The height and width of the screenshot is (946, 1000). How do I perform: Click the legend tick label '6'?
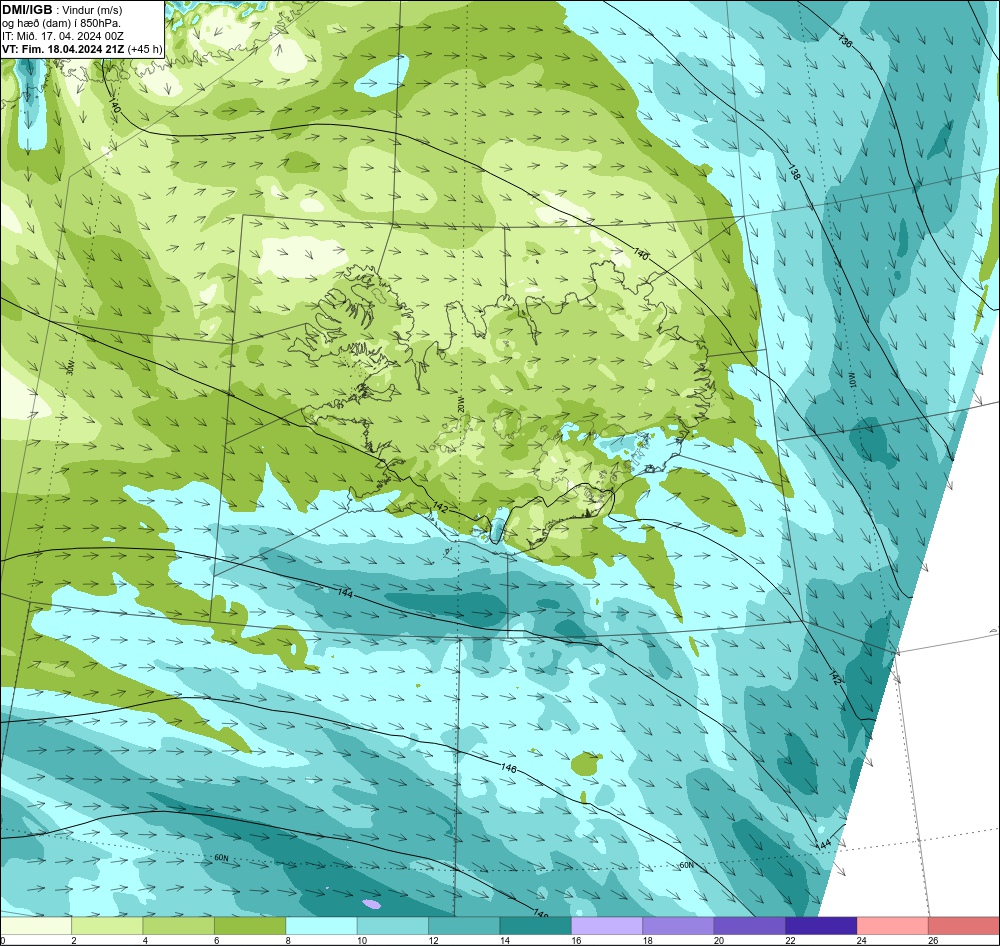217,940
